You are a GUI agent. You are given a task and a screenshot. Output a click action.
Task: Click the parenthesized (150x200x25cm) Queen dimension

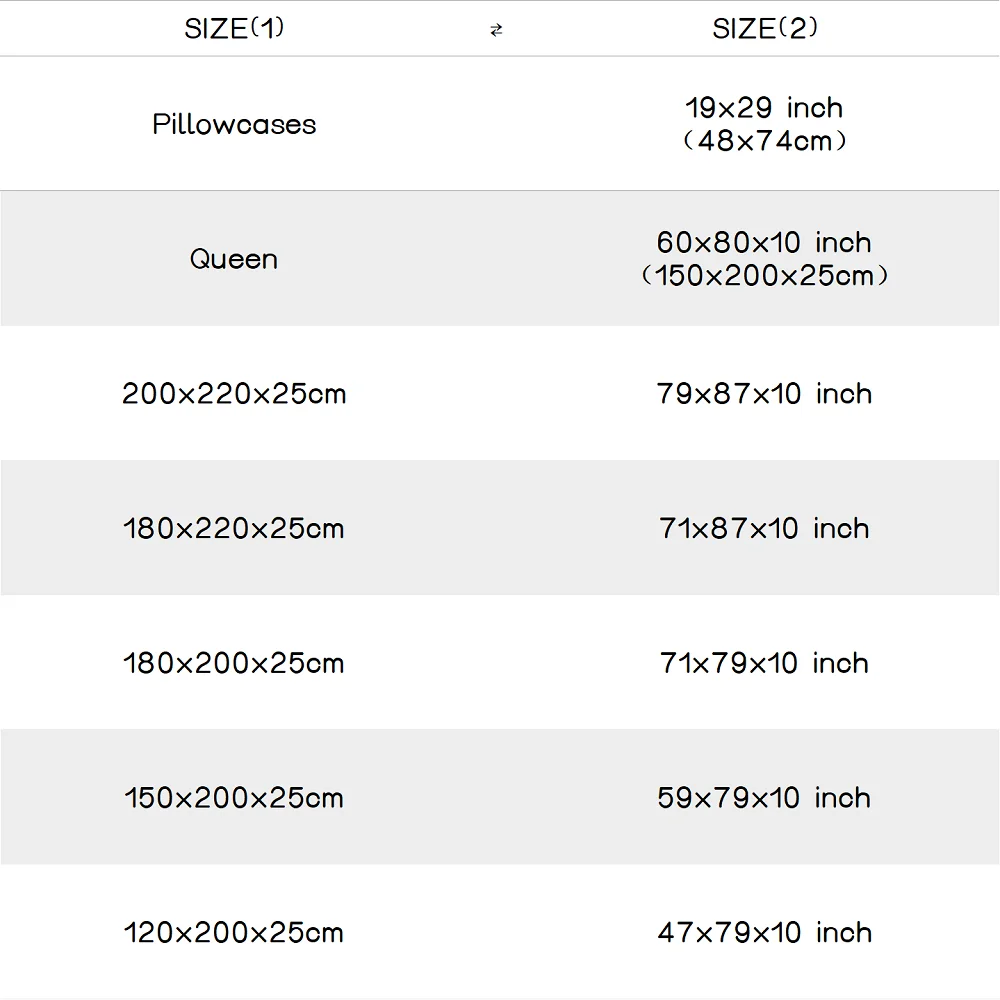pos(764,275)
